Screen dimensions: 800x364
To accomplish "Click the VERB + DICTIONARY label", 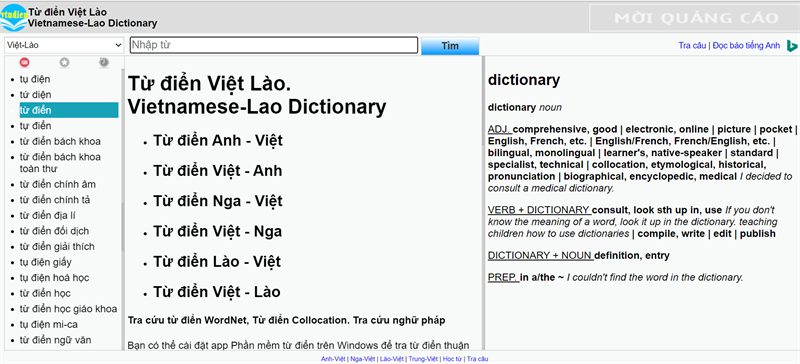I will pyautogui.click(x=539, y=210).
